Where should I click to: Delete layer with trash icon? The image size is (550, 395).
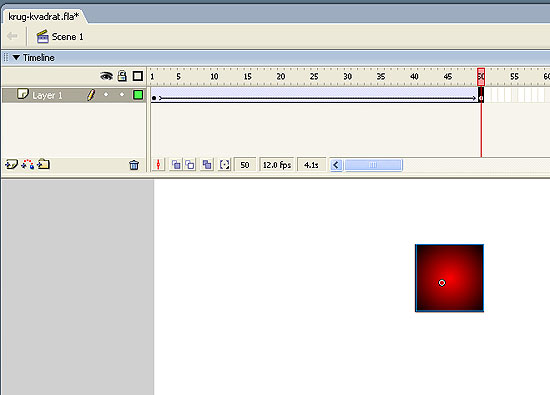point(134,165)
